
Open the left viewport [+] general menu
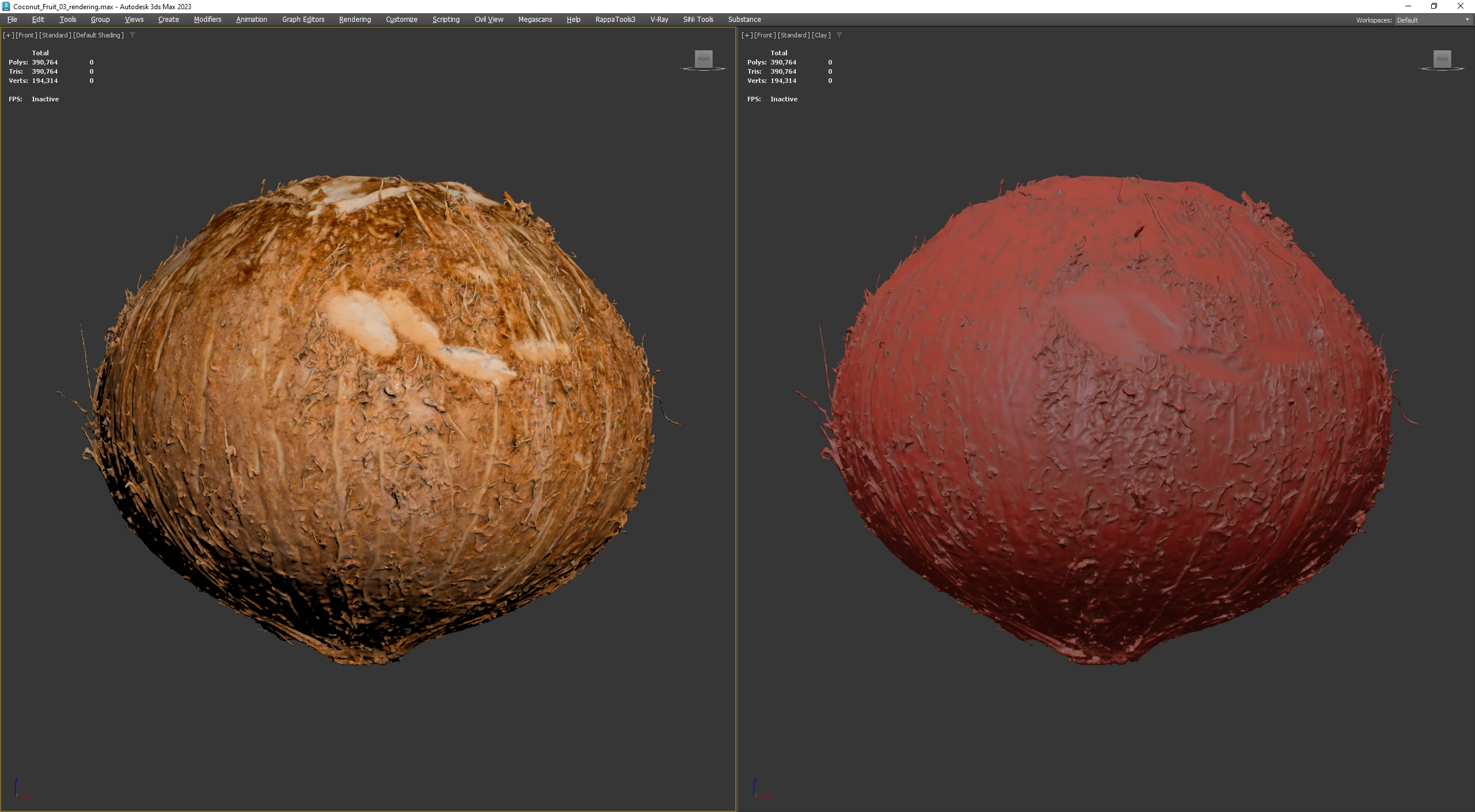[8, 35]
